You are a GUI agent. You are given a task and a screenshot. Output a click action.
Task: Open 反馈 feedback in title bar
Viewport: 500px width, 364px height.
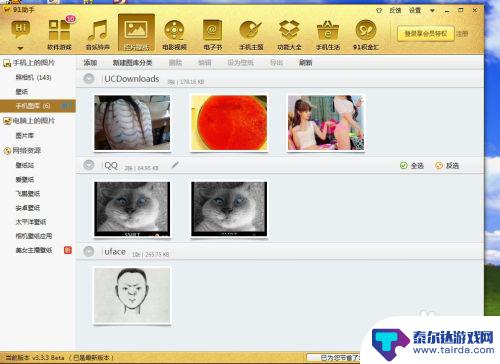click(x=395, y=11)
